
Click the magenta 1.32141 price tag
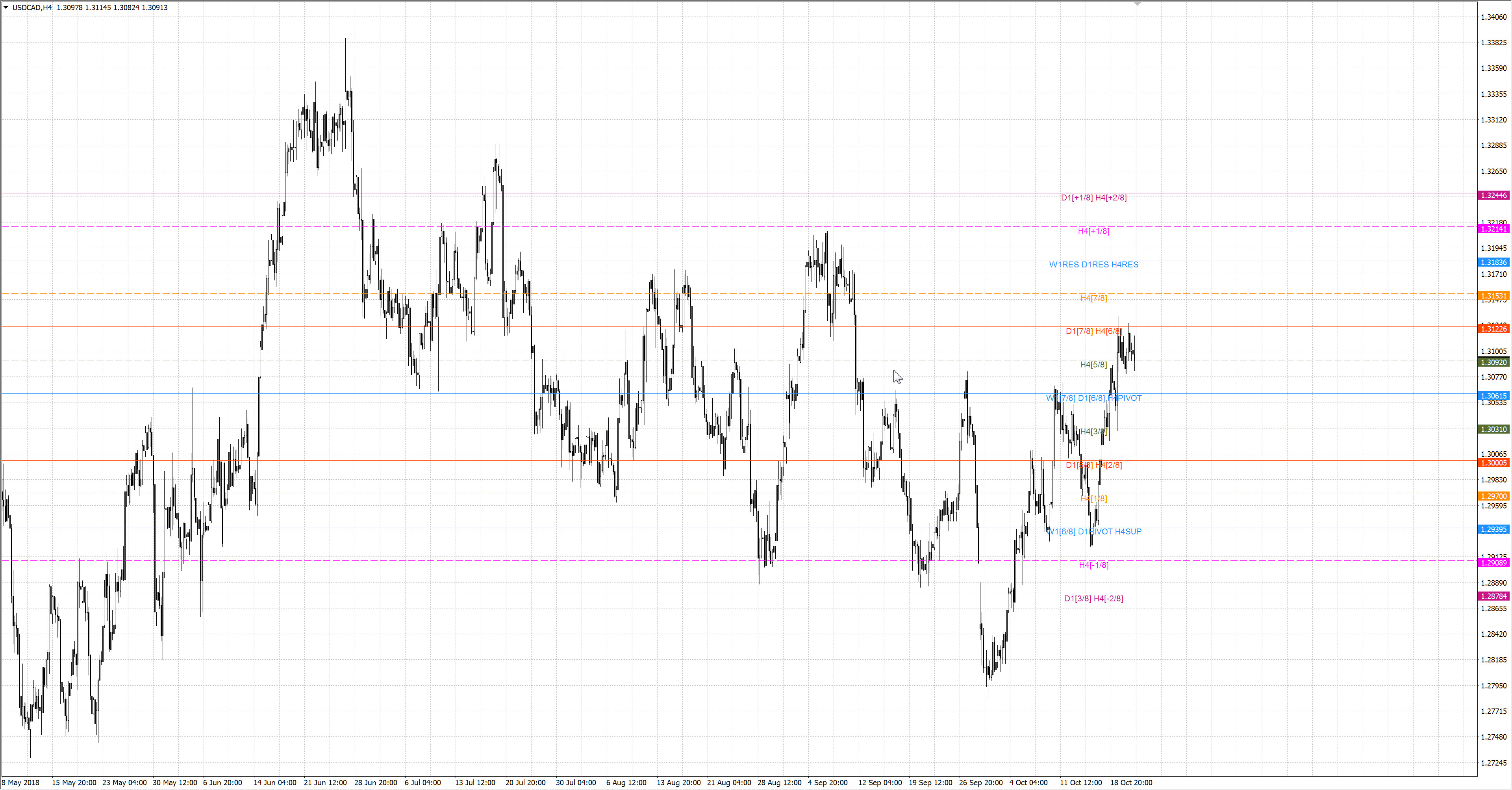click(x=1494, y=229)
